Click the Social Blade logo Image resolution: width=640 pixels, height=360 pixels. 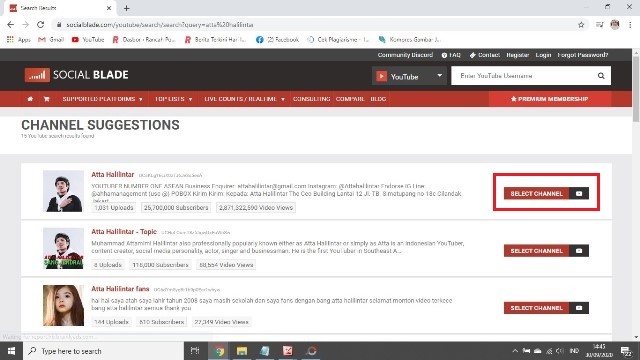[76, 75]
